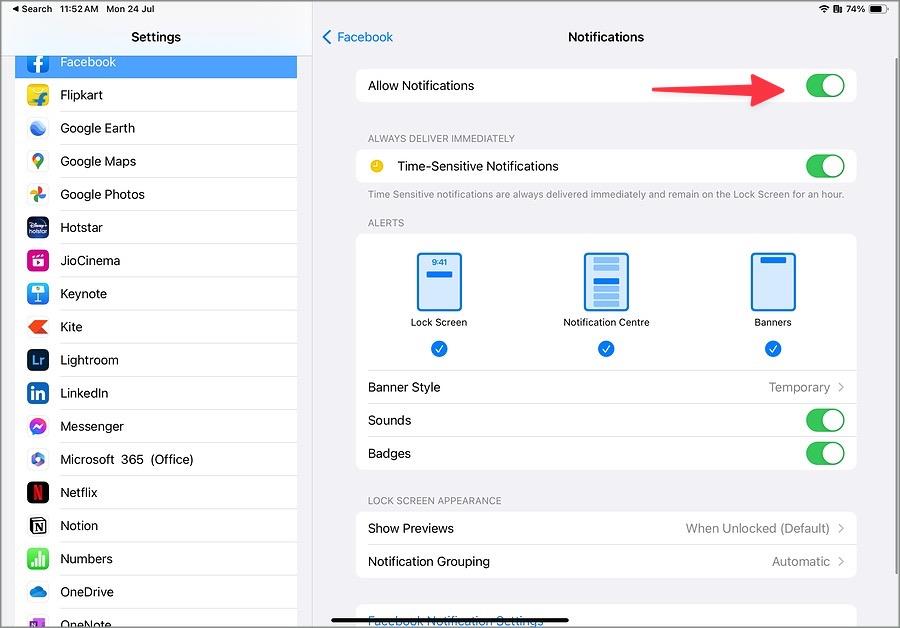Tap the yellow Time-Sensitive clock icon

point(377,166)
